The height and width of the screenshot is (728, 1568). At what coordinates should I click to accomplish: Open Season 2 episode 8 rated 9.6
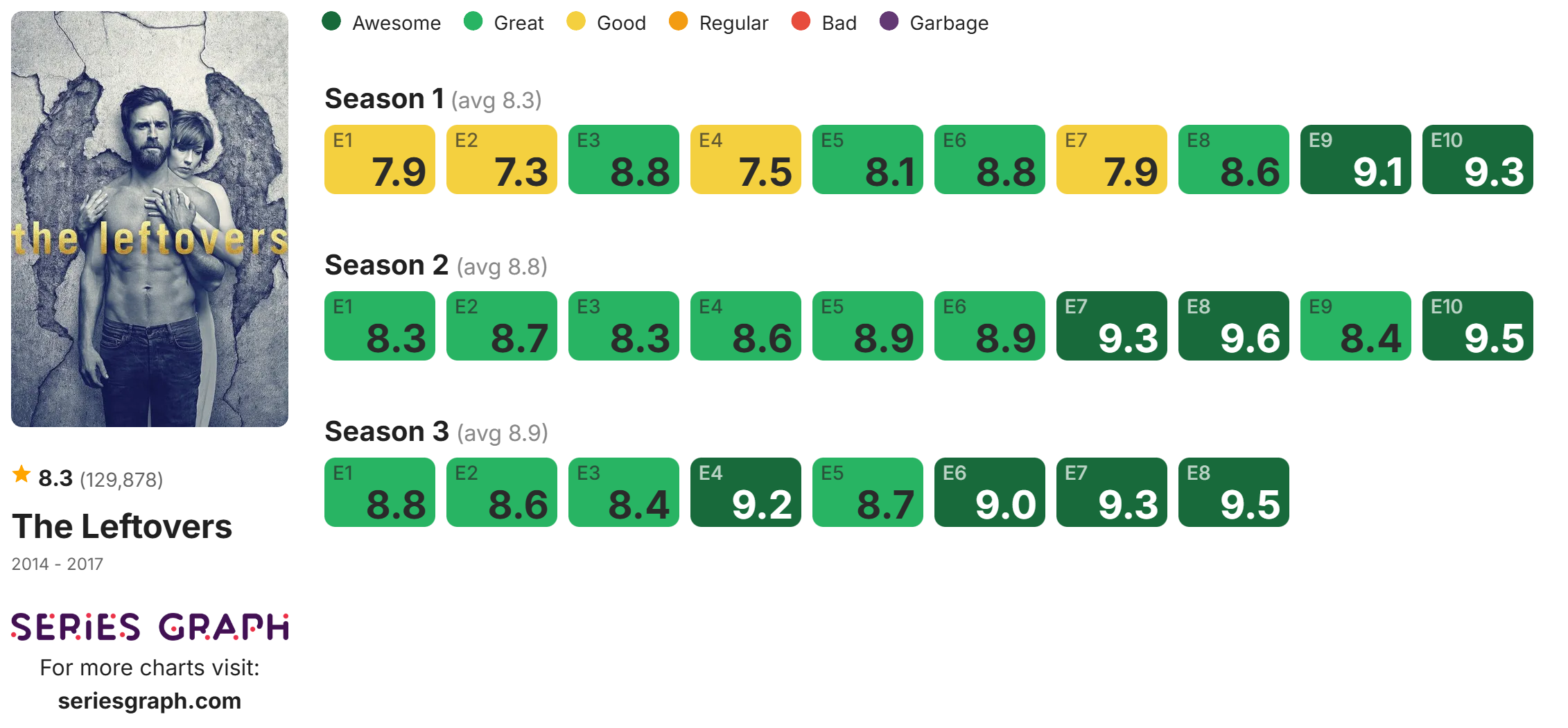click(1233, 326)
